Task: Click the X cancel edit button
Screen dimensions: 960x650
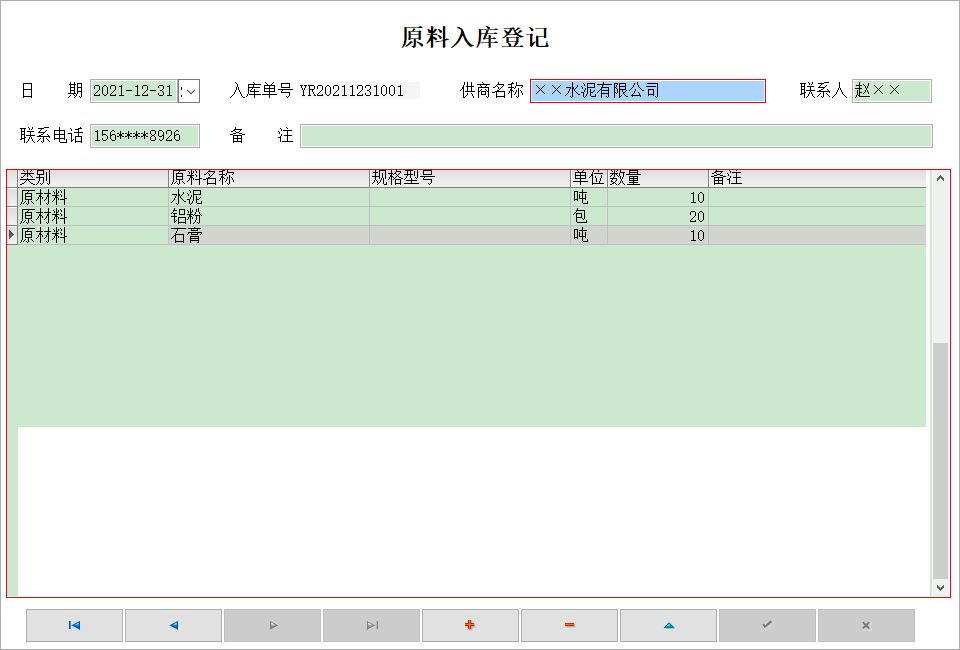Action: pos(866,625)
